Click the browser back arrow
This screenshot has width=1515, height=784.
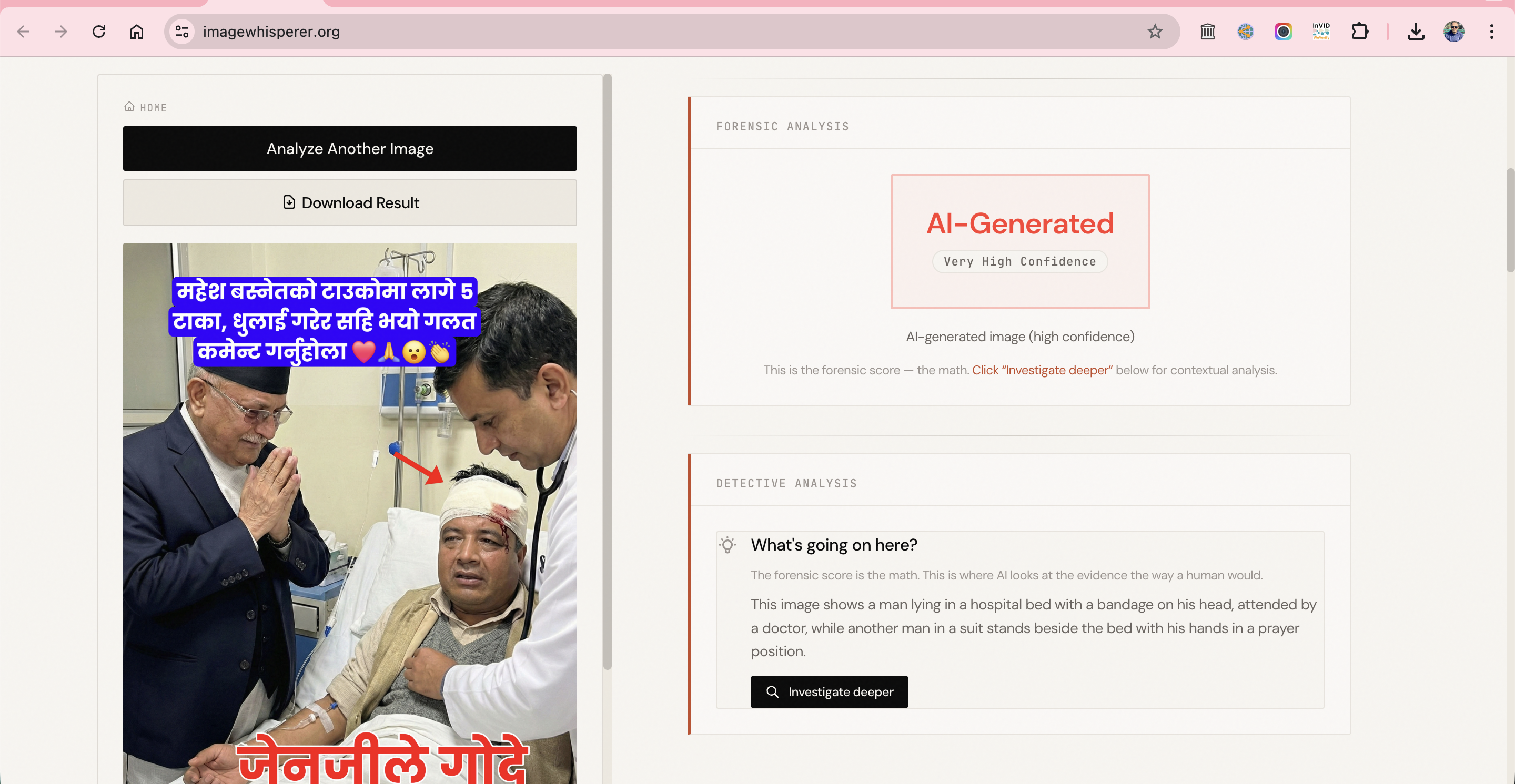coord(24,32)
